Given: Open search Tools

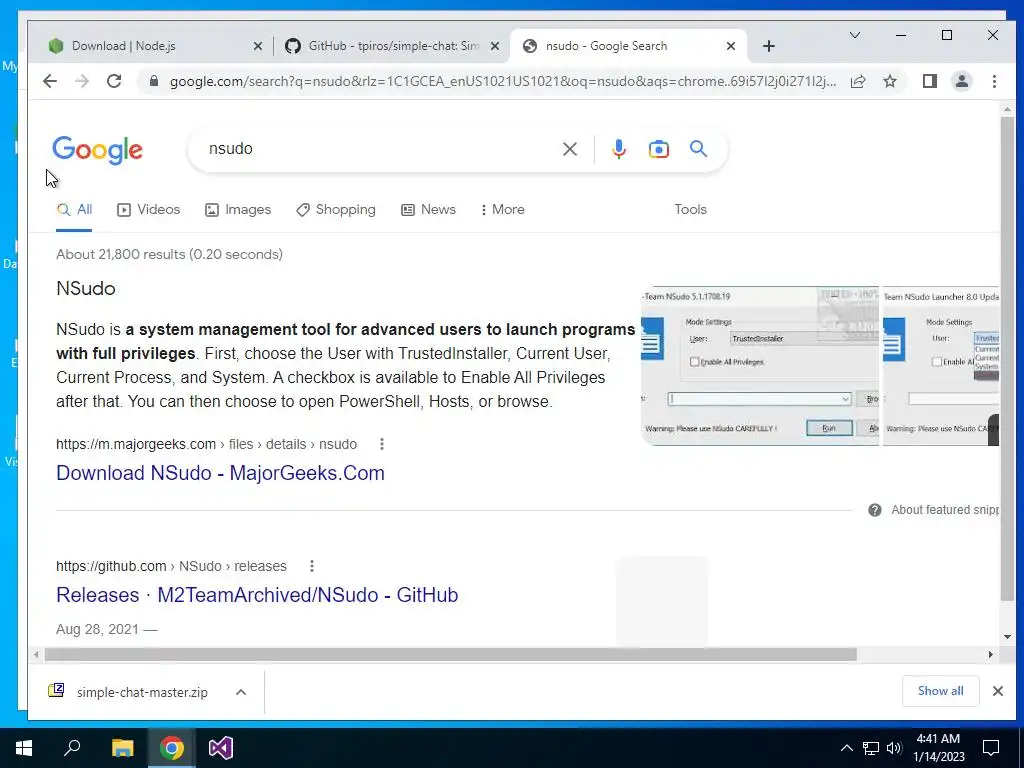Looking at the screenshot, I should tap(690, 210).
